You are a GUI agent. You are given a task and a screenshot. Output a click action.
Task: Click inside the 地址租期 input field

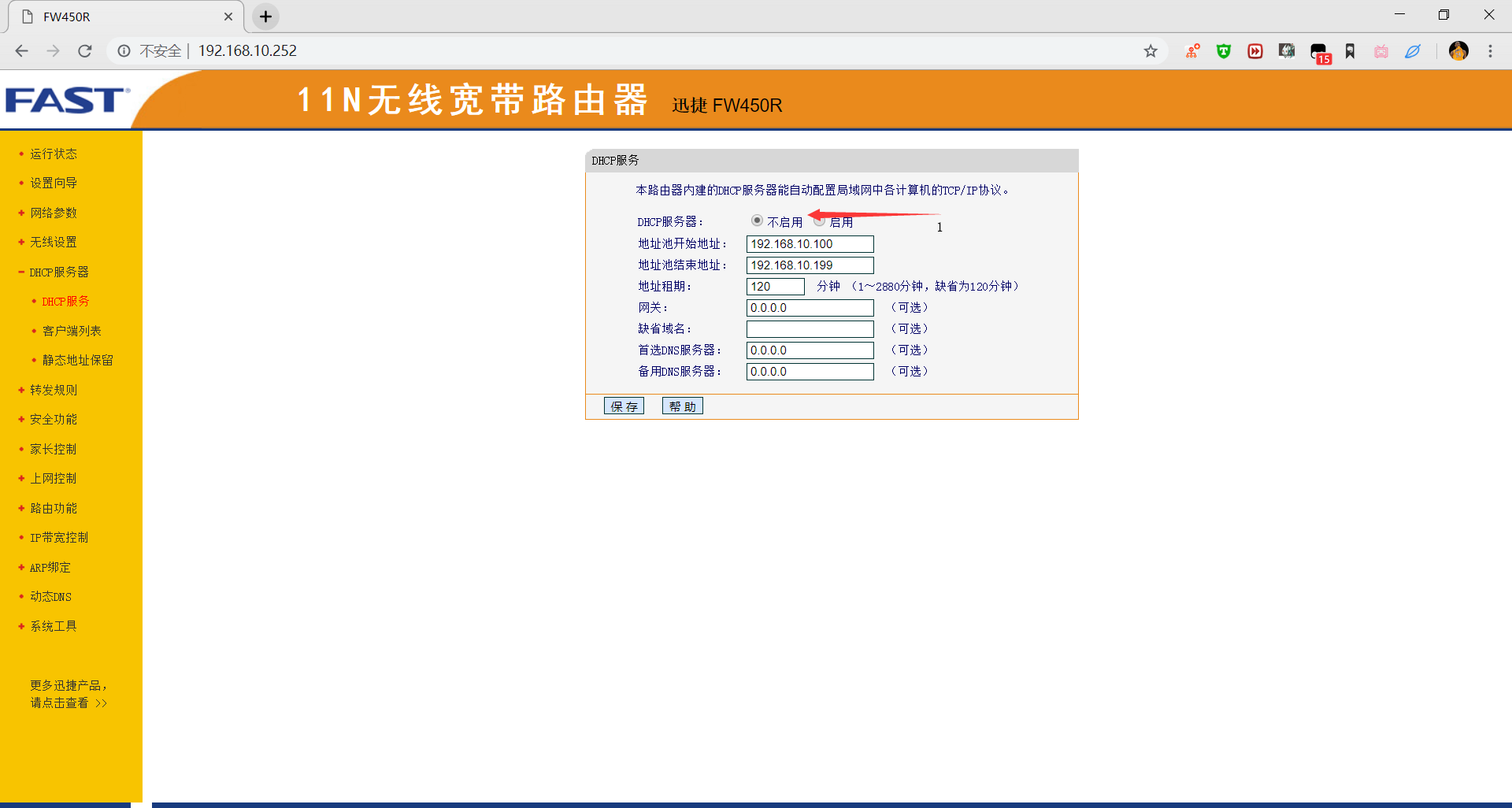pyautogui.click(x=775, y=286)
